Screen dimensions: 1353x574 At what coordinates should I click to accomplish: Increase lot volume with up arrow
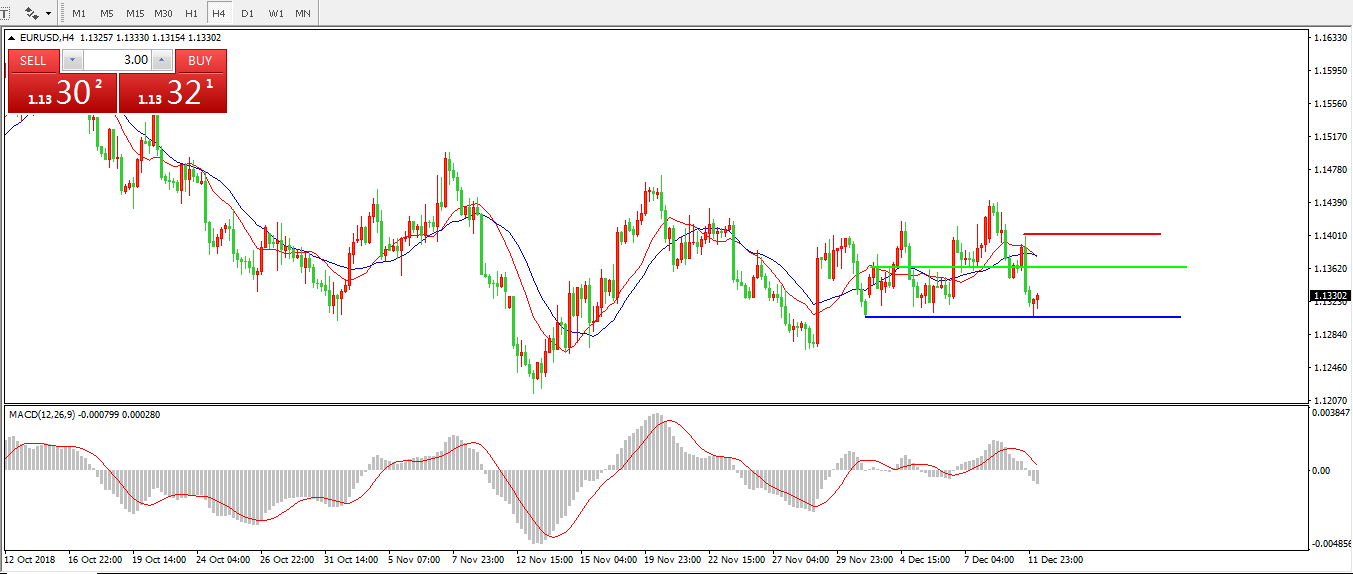click(163, 60)
